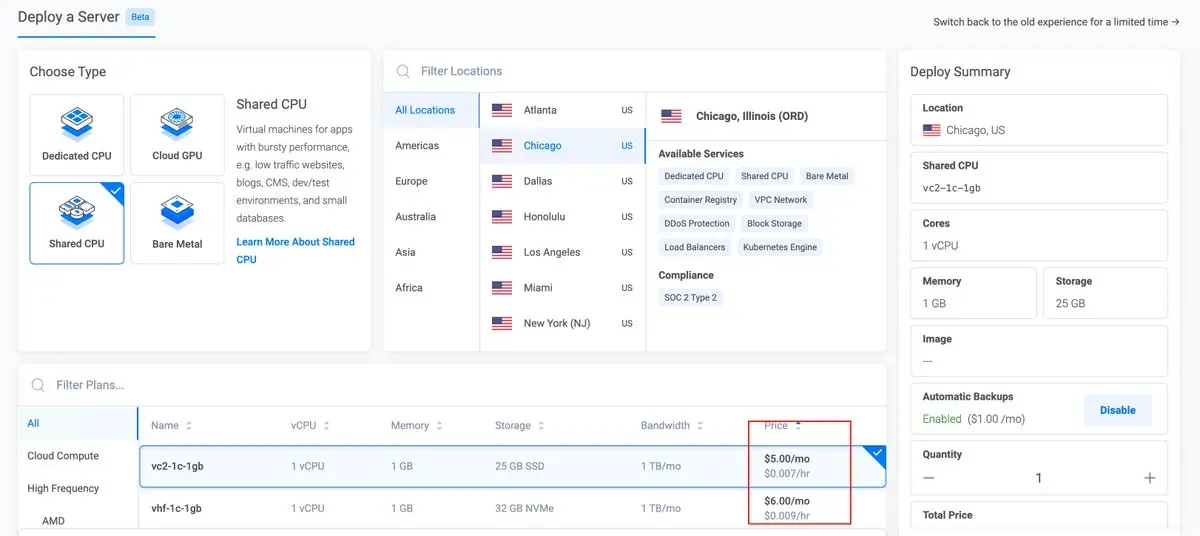Image resolution: width=1200 pixels, height=536 pixels.
Task: Click the Filter Locations search icon
Action: pyautogui.click(x=403, y=71)
